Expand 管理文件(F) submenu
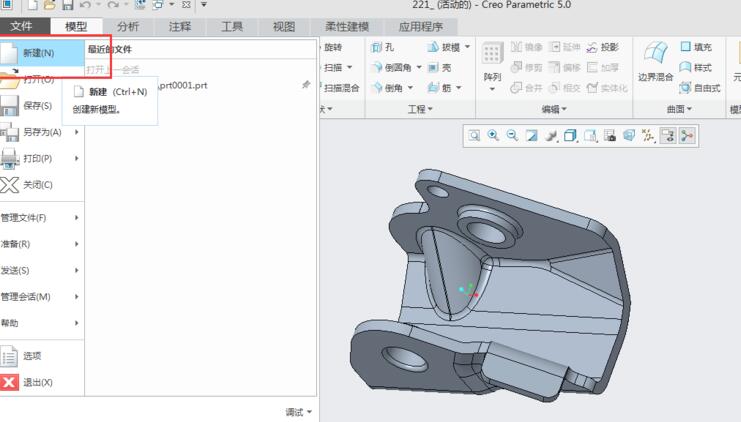The width and height of the screenshot is (741, 422). (42, 218)
